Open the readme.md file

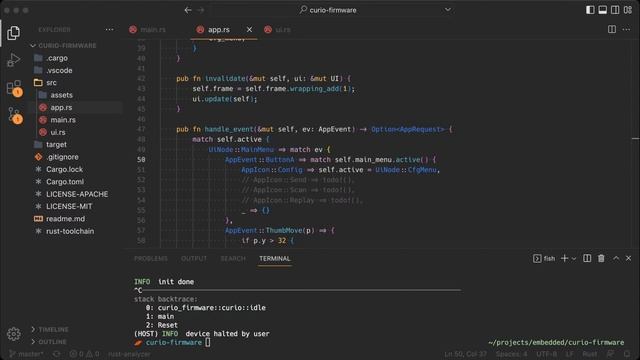66,219
